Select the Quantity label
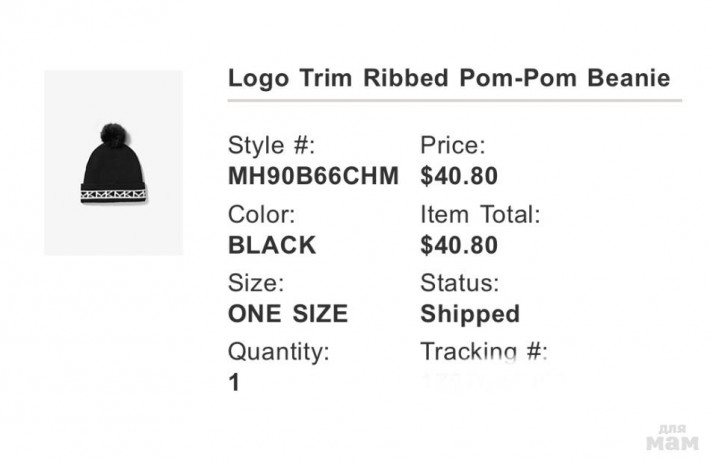 pyautogui.click(x=277, y=352)
